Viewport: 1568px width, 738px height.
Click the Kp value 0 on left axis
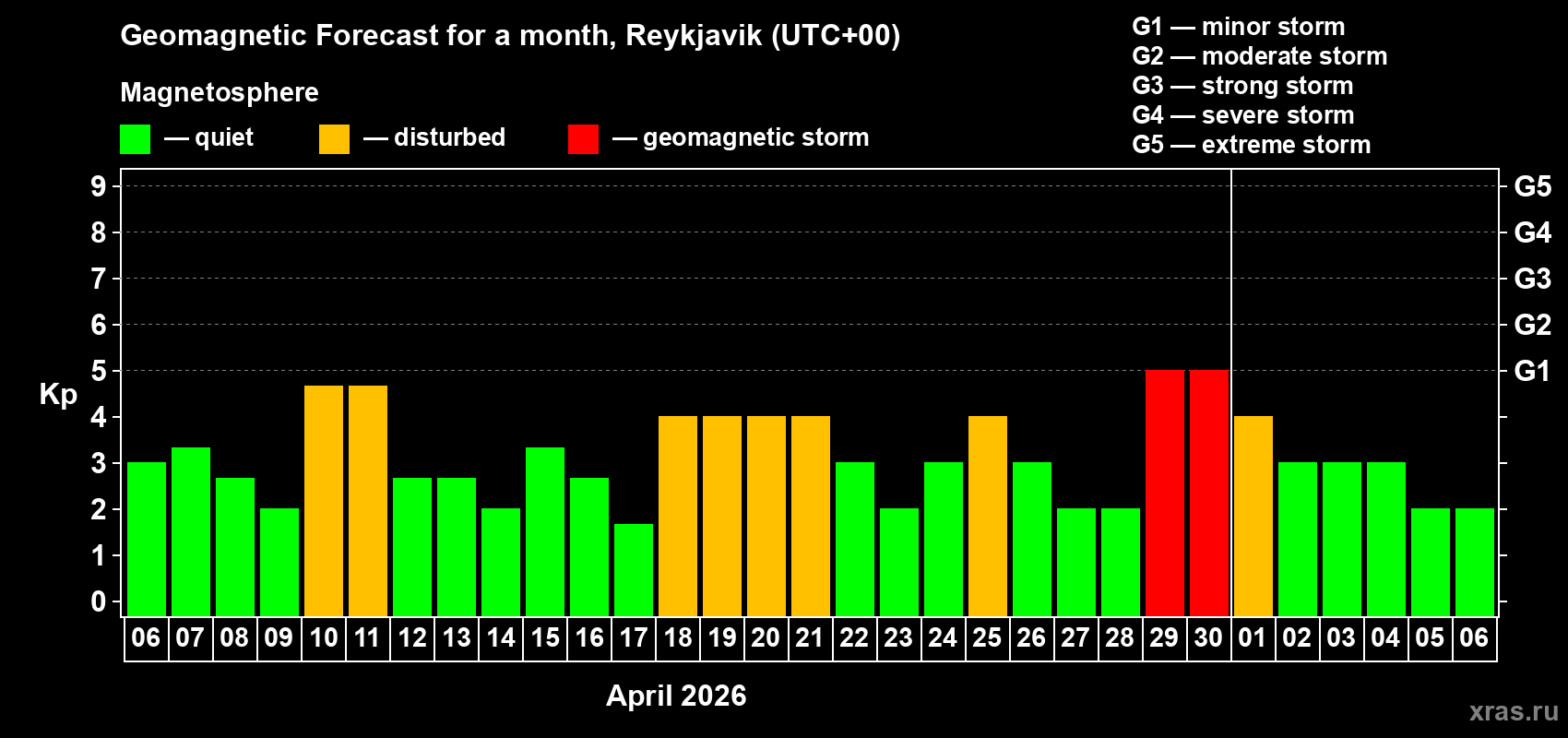(x=99, y=601)
